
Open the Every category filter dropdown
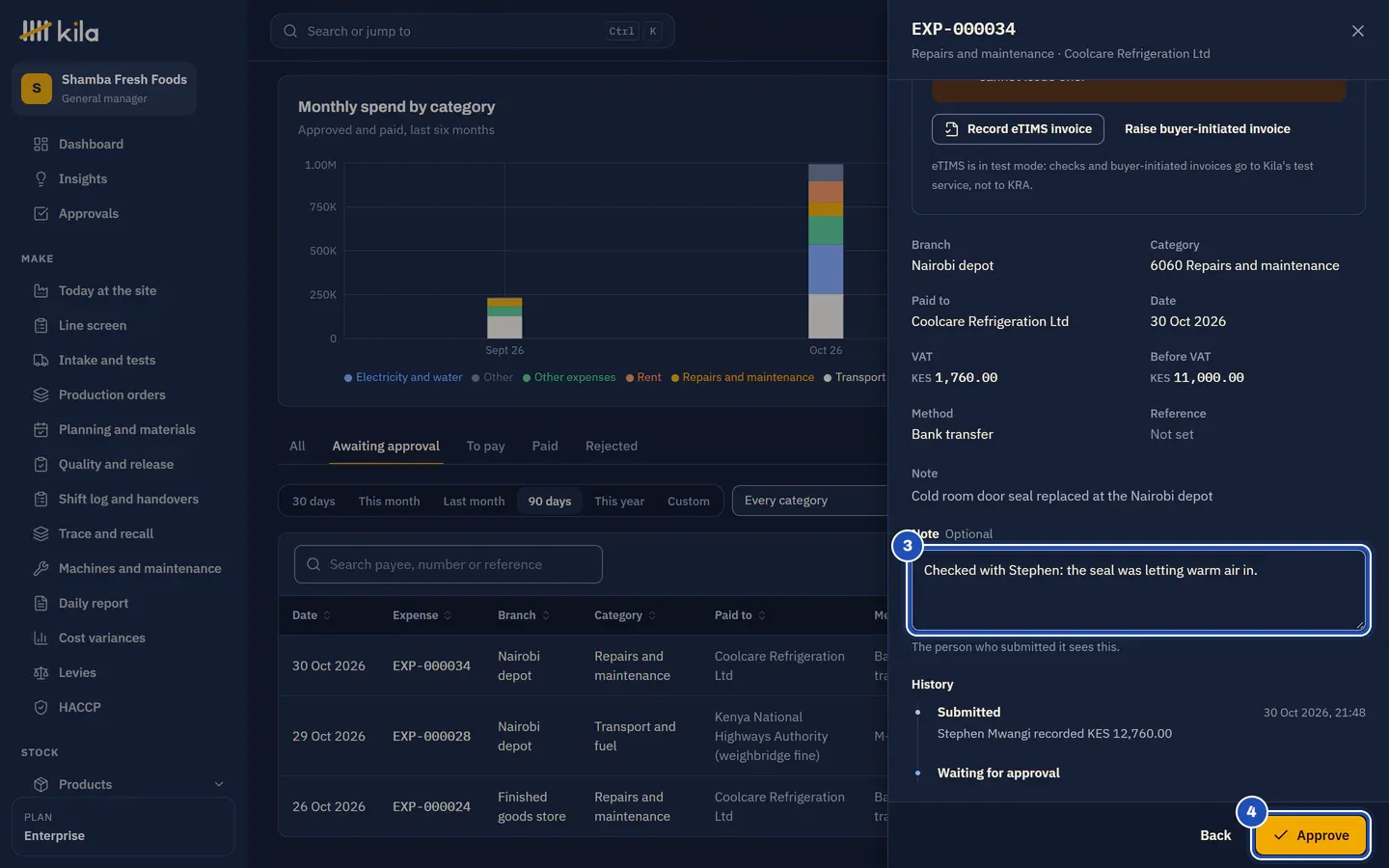(x=810, y=501)
